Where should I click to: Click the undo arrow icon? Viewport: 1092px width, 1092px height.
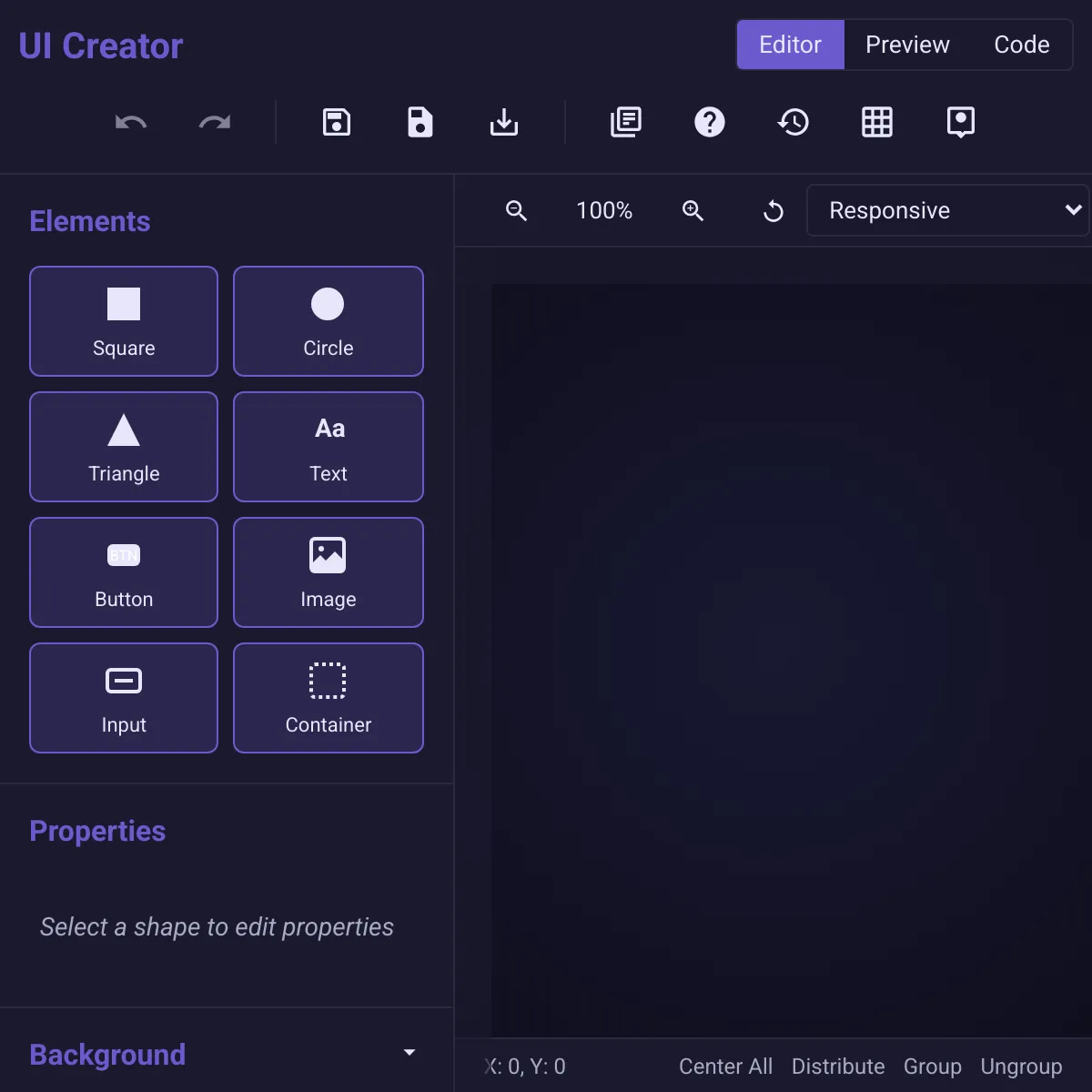pyautogui.click(x=131, y=122)
